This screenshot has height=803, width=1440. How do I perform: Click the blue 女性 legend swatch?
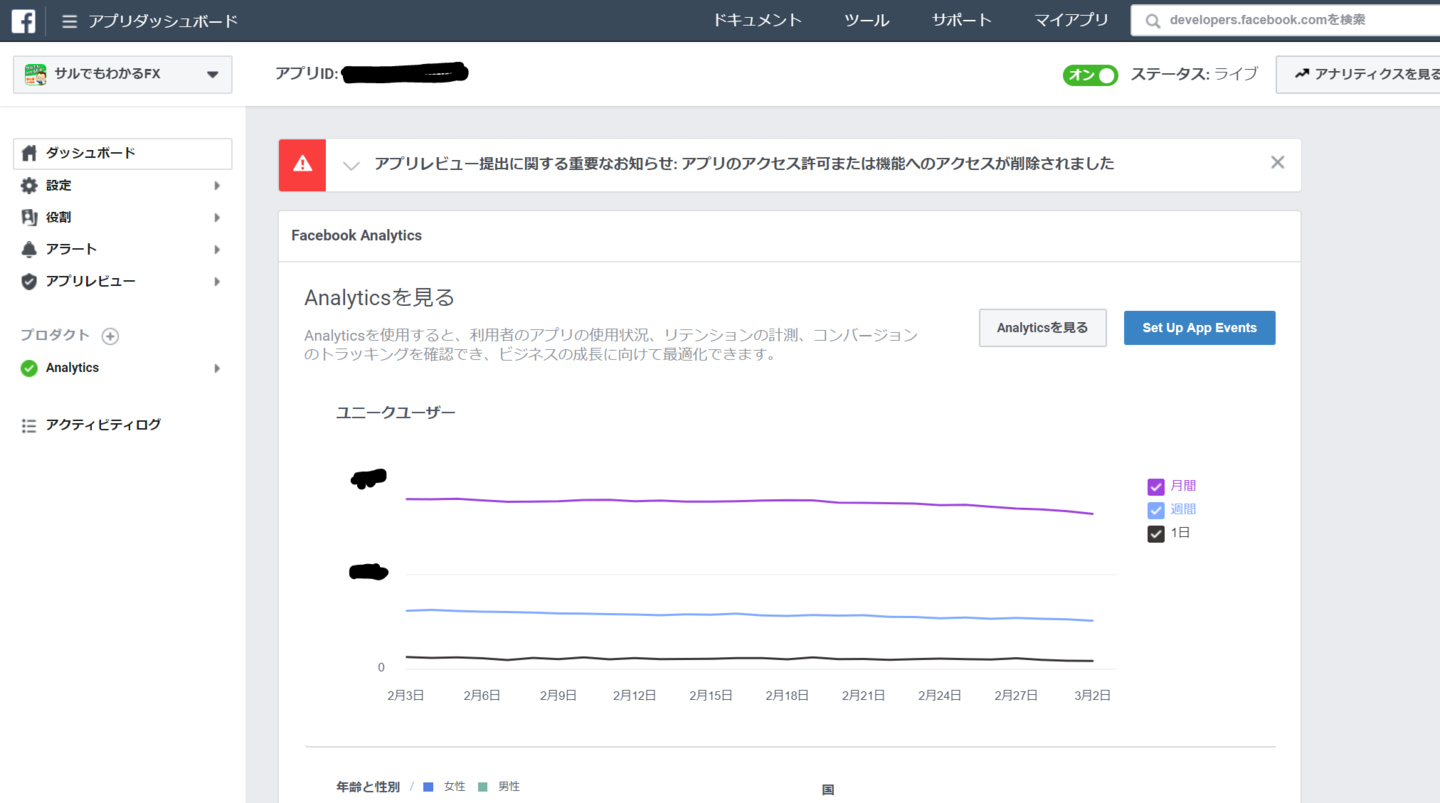[428, 787]
